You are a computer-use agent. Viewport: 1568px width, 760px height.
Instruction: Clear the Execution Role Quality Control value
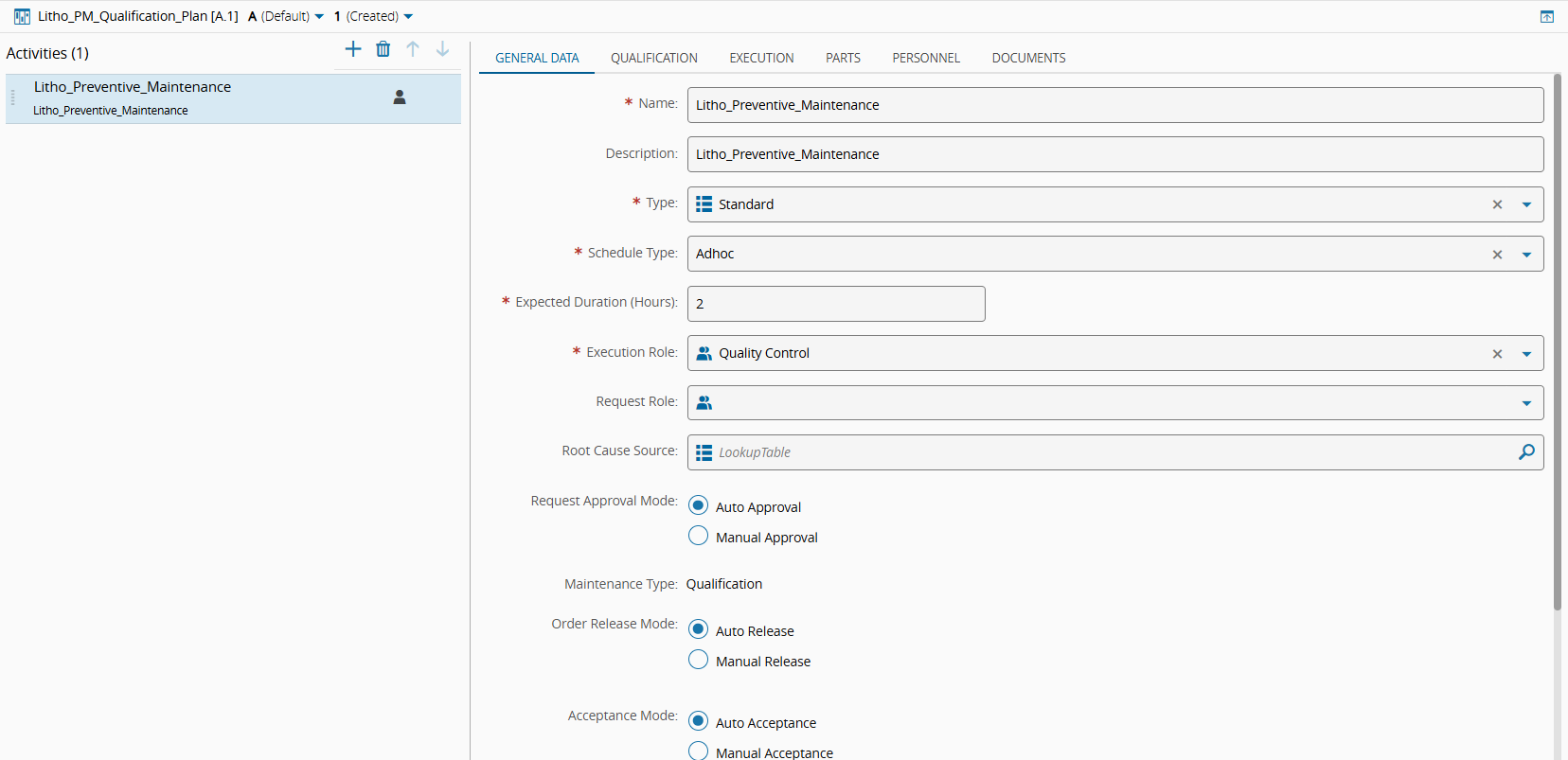click(x=1497, y=354)
